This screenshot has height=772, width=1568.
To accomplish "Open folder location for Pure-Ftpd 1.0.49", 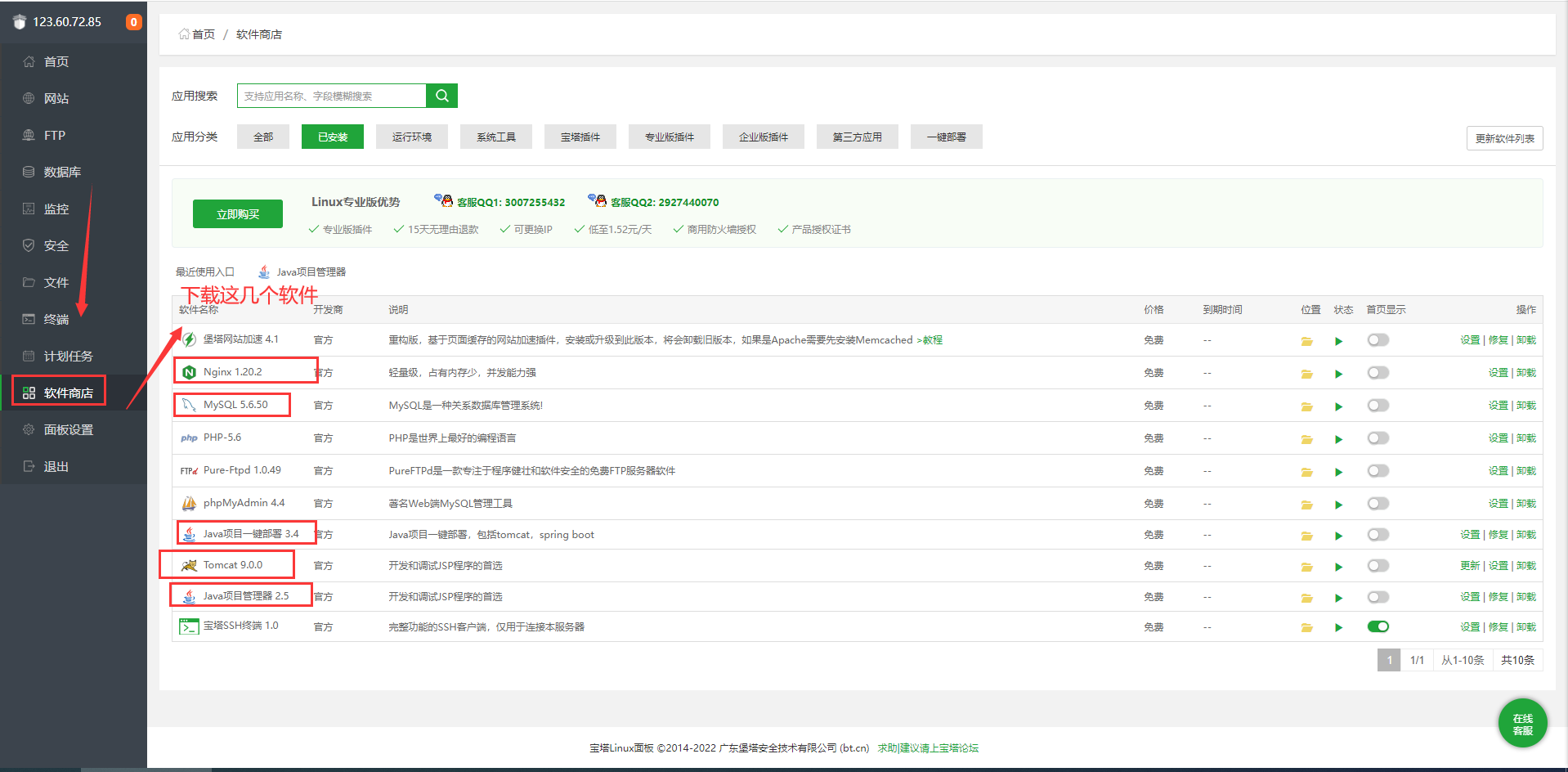I will [1306, 472].
